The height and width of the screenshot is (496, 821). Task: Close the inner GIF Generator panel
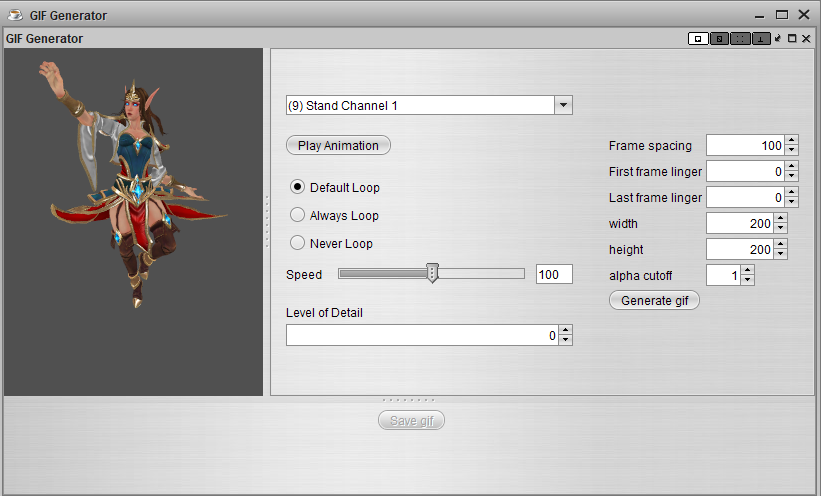point(806,38)
